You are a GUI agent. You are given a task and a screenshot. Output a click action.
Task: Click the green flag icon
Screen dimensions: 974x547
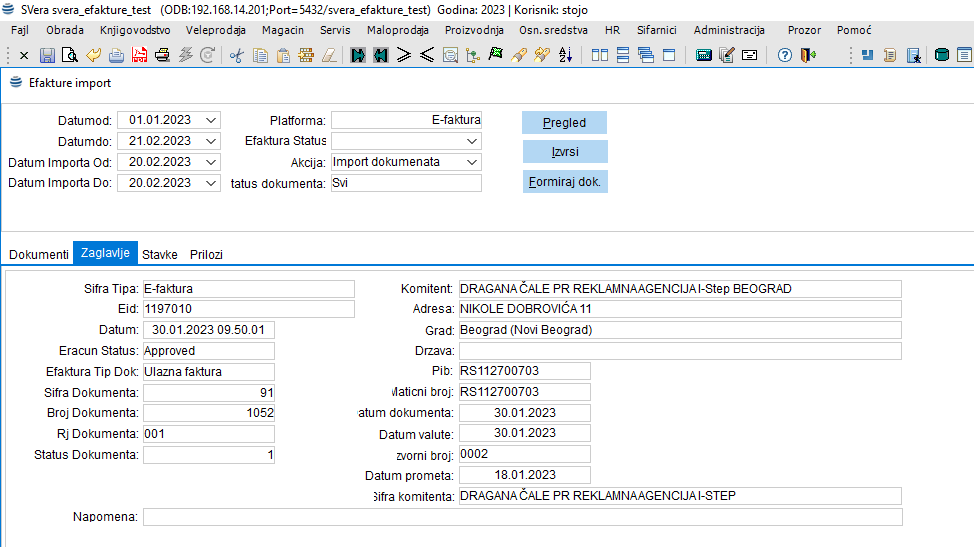tap(495, 56)
